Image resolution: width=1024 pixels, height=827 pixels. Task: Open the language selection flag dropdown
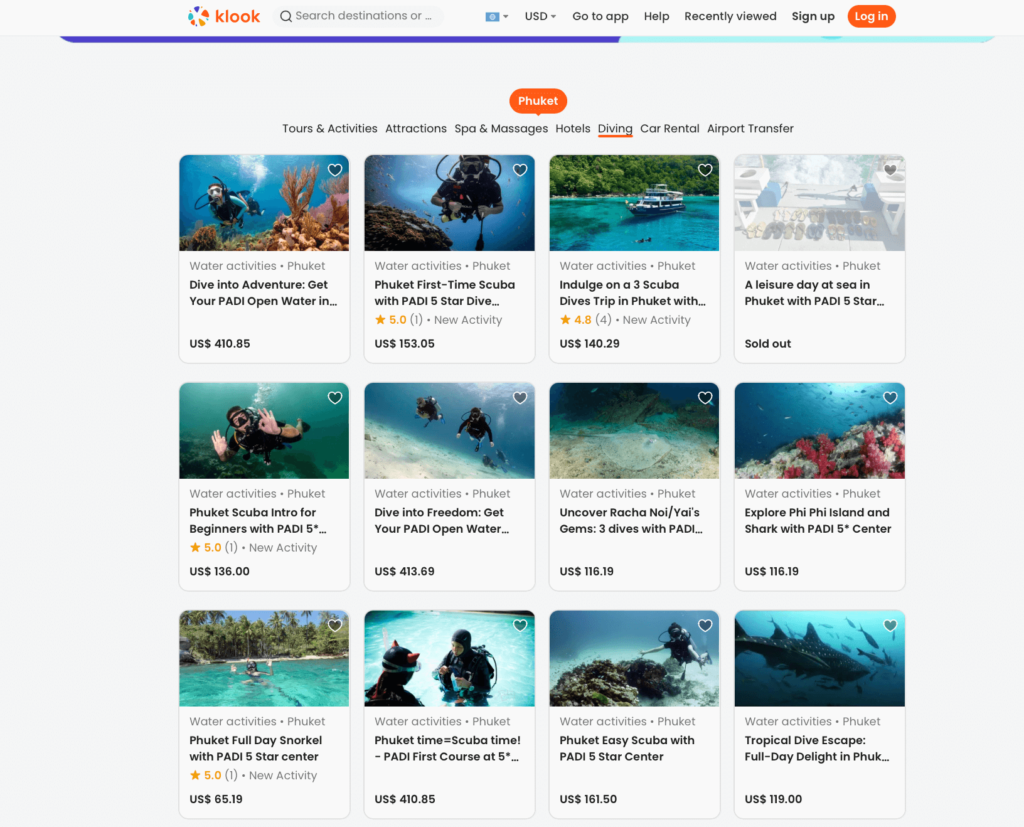496,16
